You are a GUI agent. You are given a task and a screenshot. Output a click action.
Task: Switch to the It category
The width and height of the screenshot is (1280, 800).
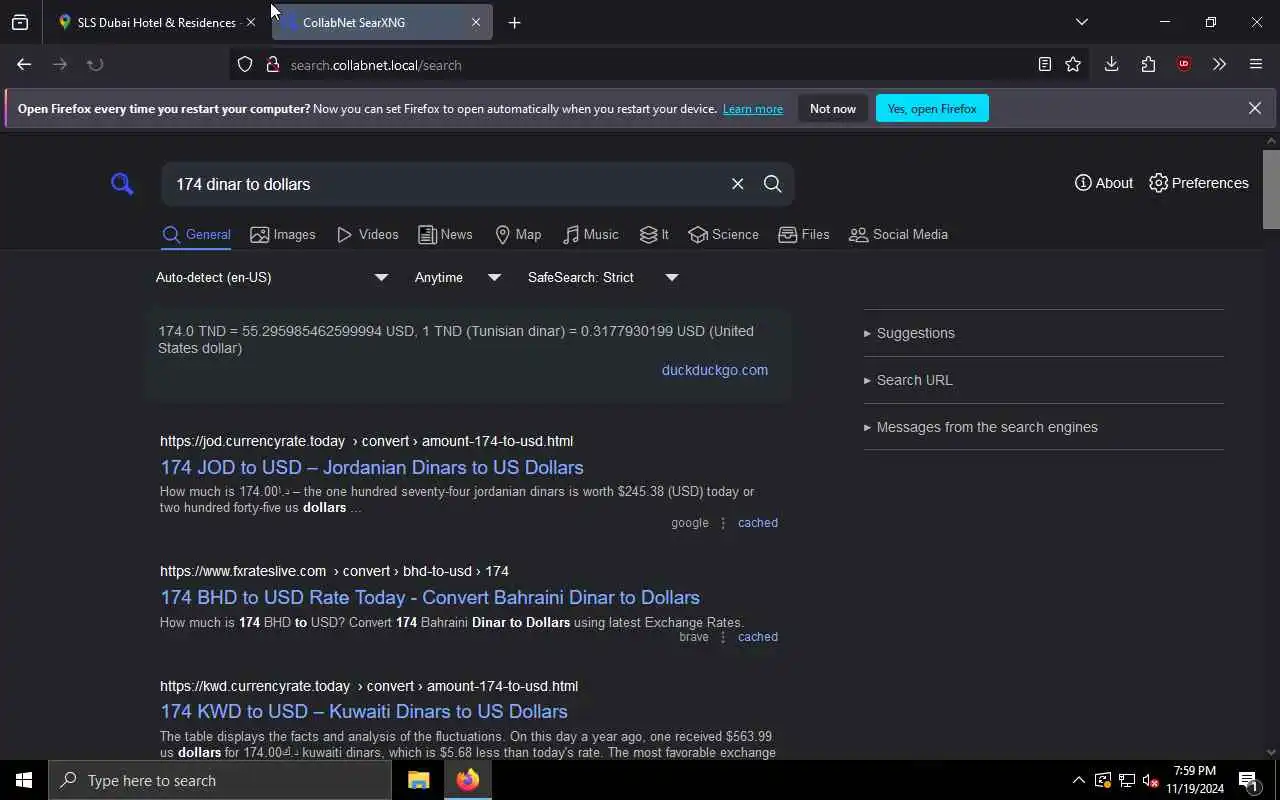654,234
